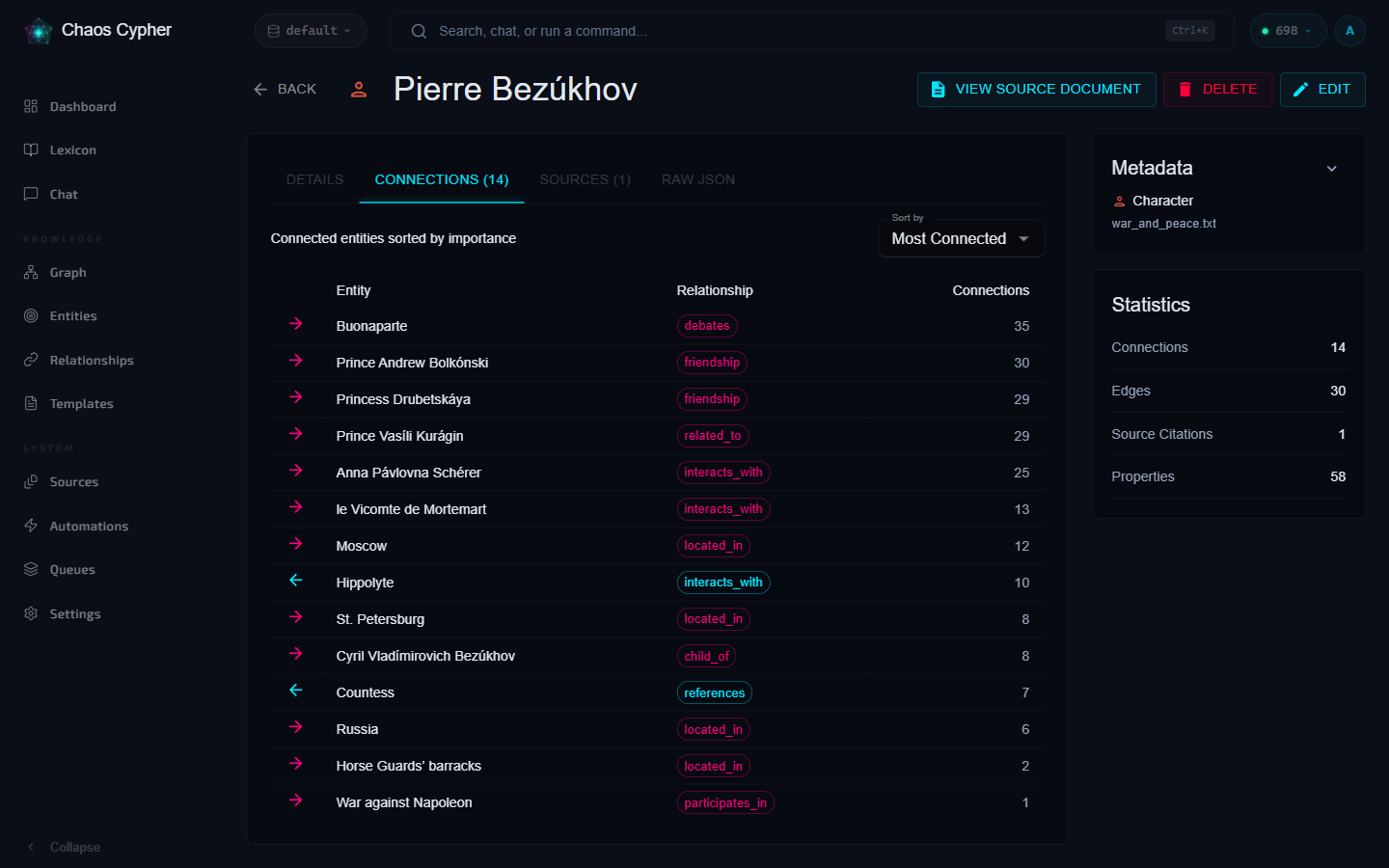Click the participates_in relationship chip

click(x=725, y=802)
